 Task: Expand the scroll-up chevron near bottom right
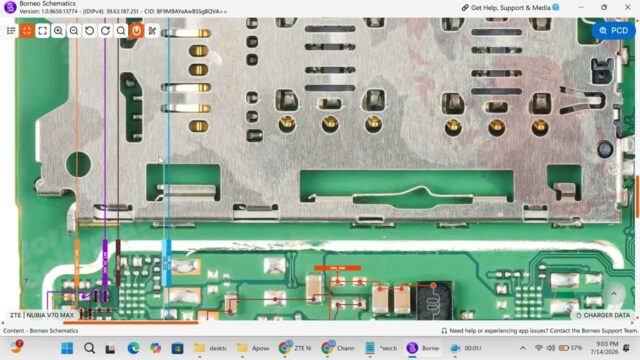613,293
